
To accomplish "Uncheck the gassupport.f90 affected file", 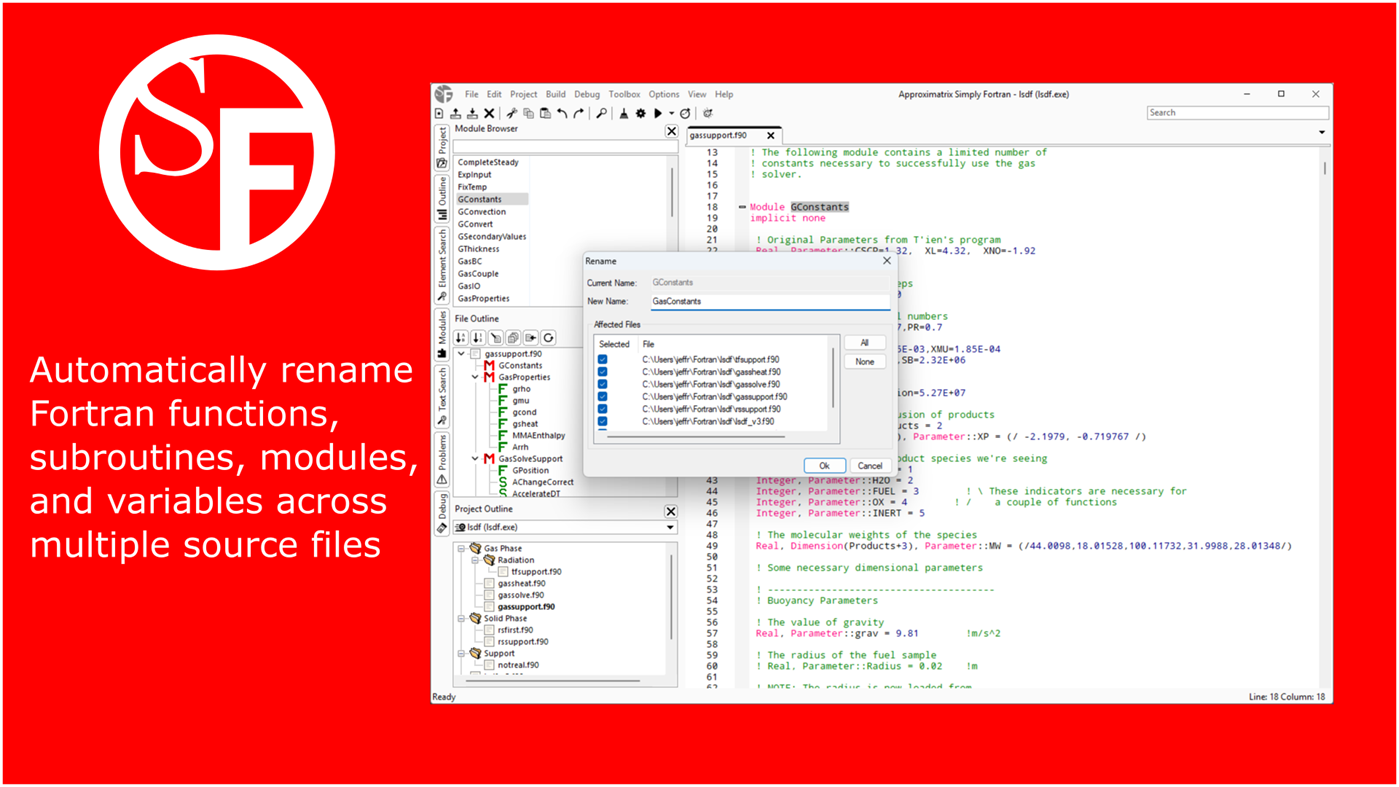I will 602,397.
